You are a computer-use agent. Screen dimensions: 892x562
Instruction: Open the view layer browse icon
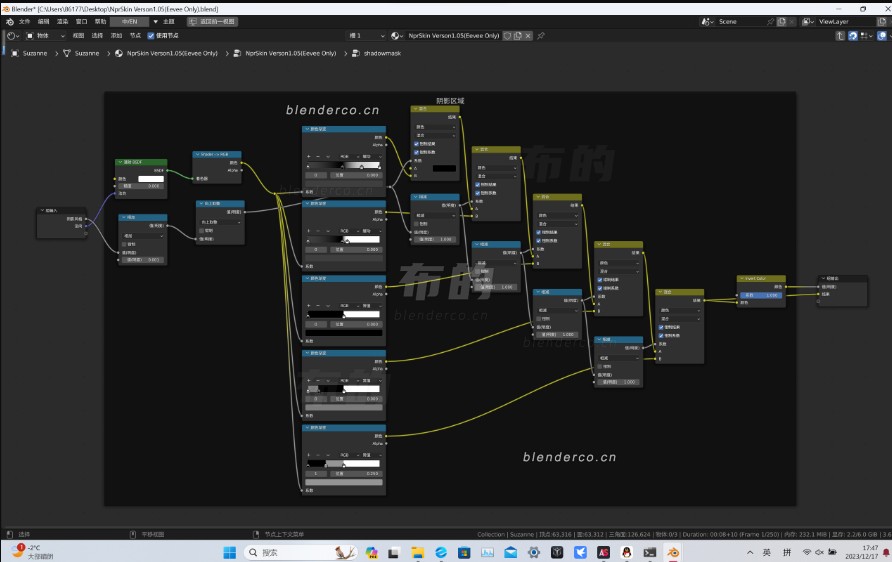(x=808, y=22)
